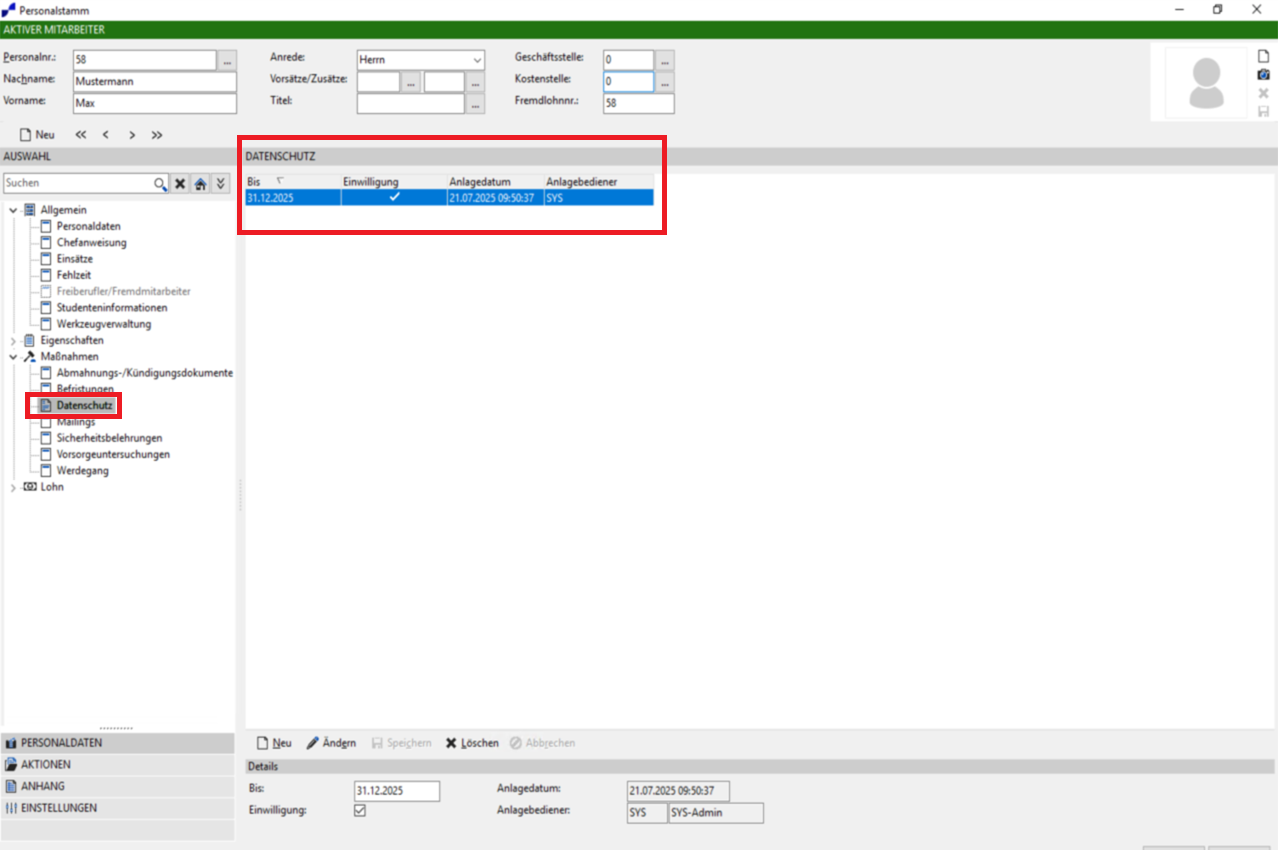
Task: Click the Einwilligung checkmark in the table row
Action: (394, 198)
